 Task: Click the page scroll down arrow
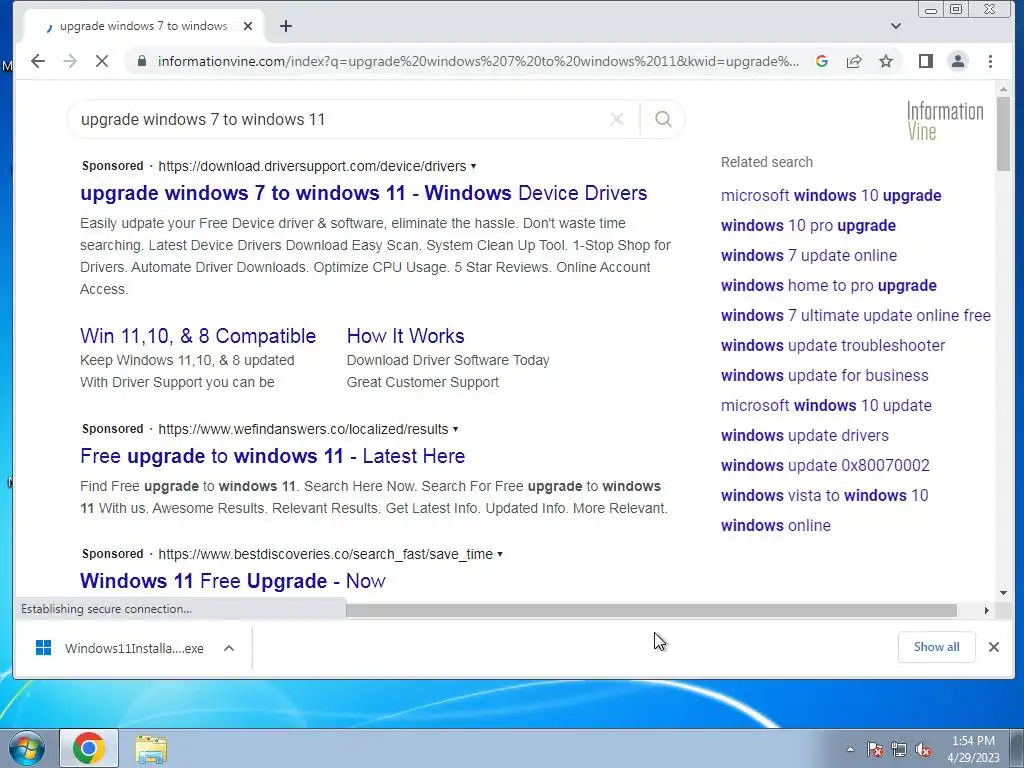tap(1004, 593)
